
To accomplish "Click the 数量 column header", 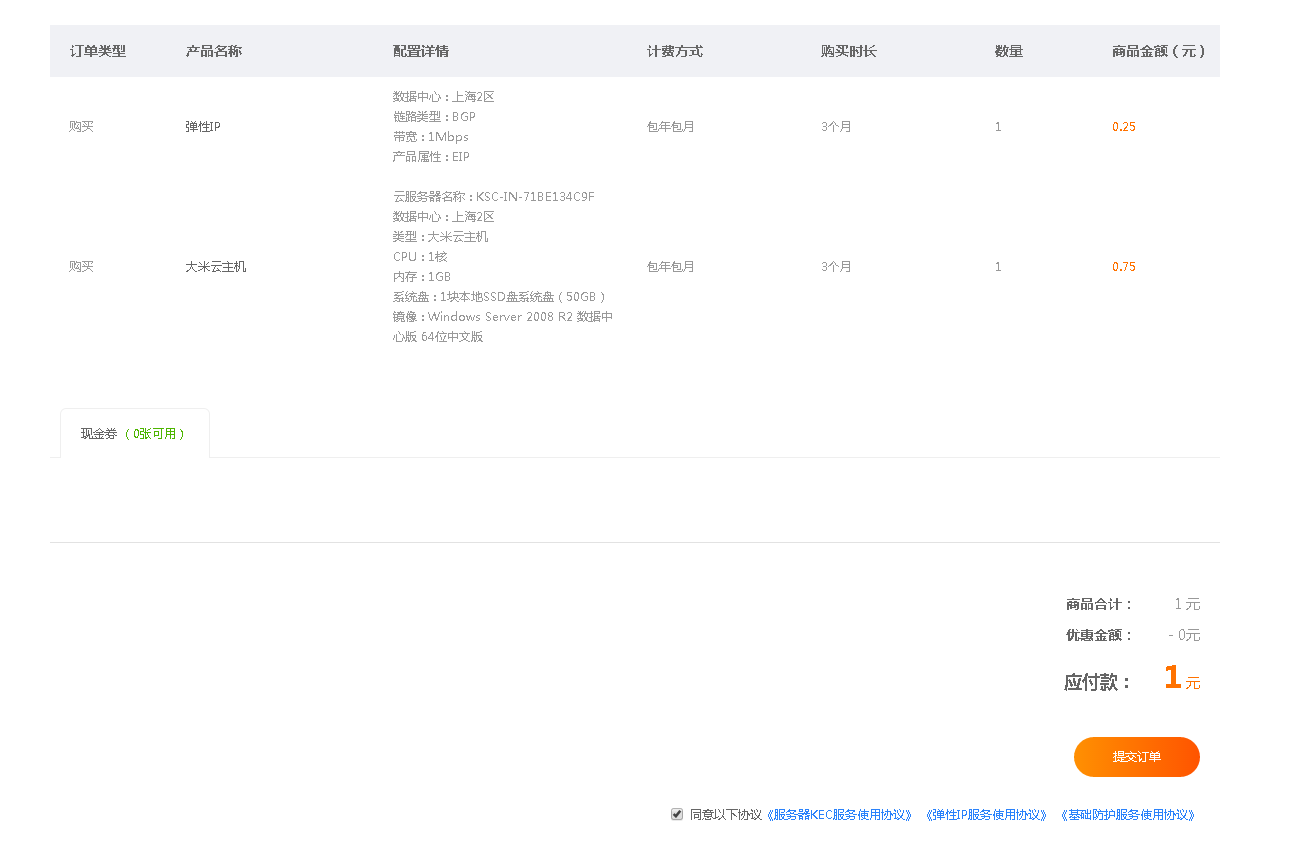I will pyautogui.click(x=1008, y=51).
